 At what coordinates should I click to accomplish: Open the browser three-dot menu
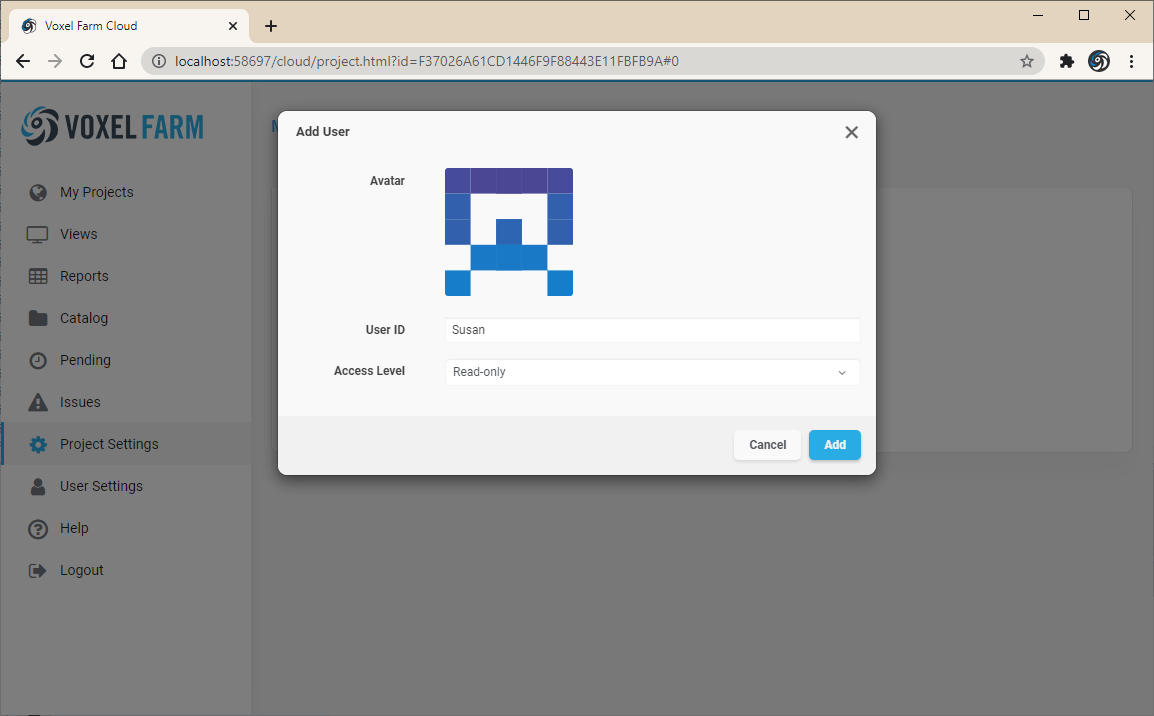1131,61
